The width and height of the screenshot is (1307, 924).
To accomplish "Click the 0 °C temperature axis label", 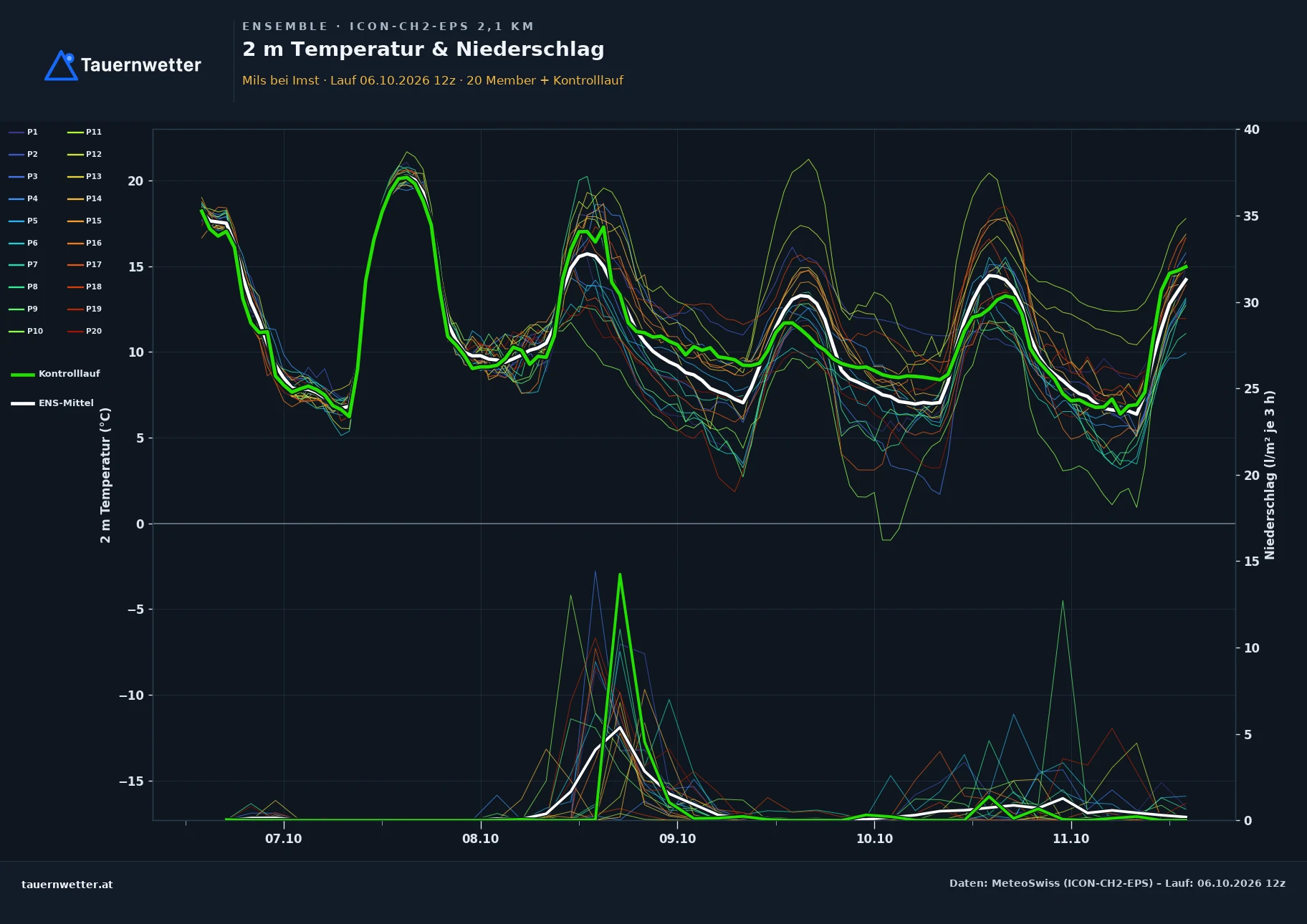I will click(x=140, y=524).
